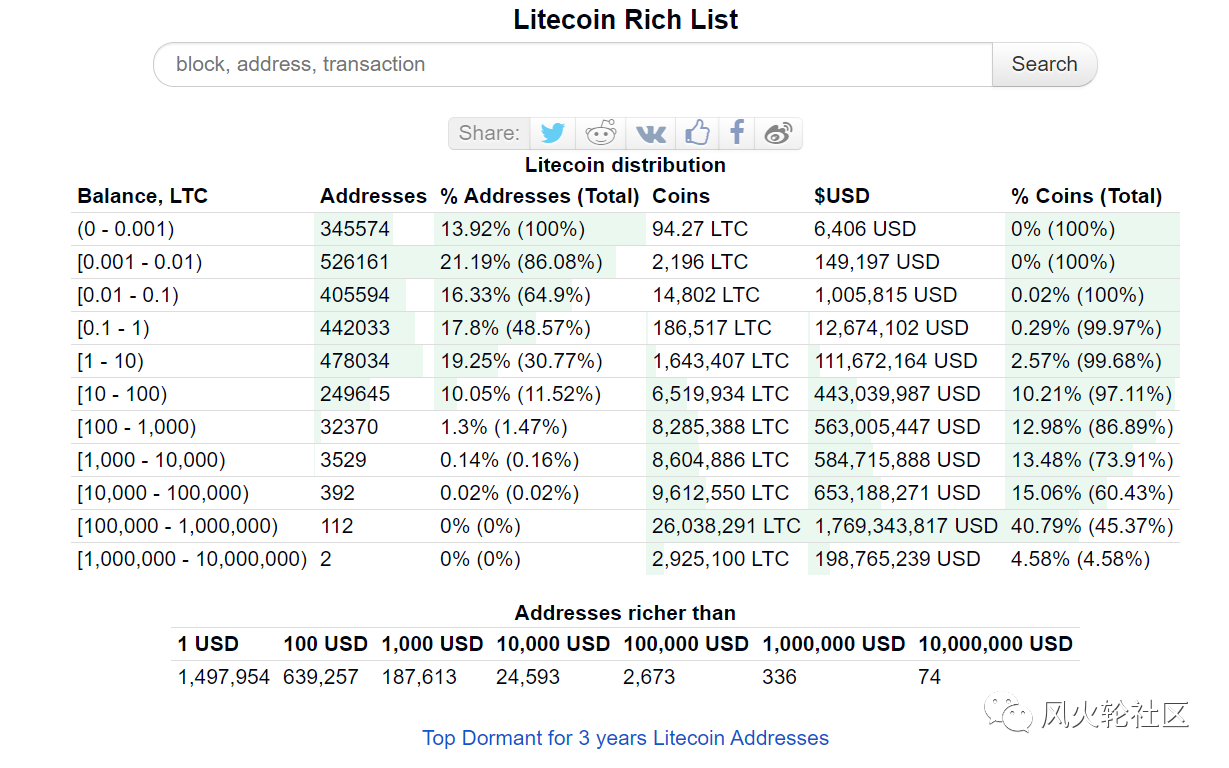Image resolution: width=1229 pixels, height=768 pixels.
Task: Click the 26,038,291 LTC coins cell
Action: pos(727,526)
